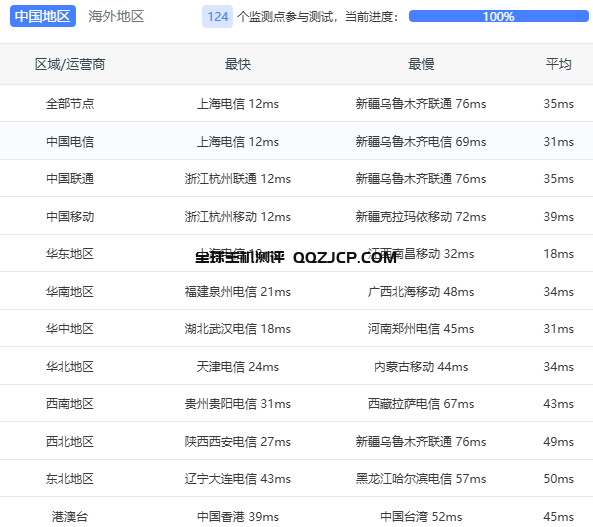Click 新疆乌鲁木齐联通 76ms in 全部节点 row

click(421, 104)
